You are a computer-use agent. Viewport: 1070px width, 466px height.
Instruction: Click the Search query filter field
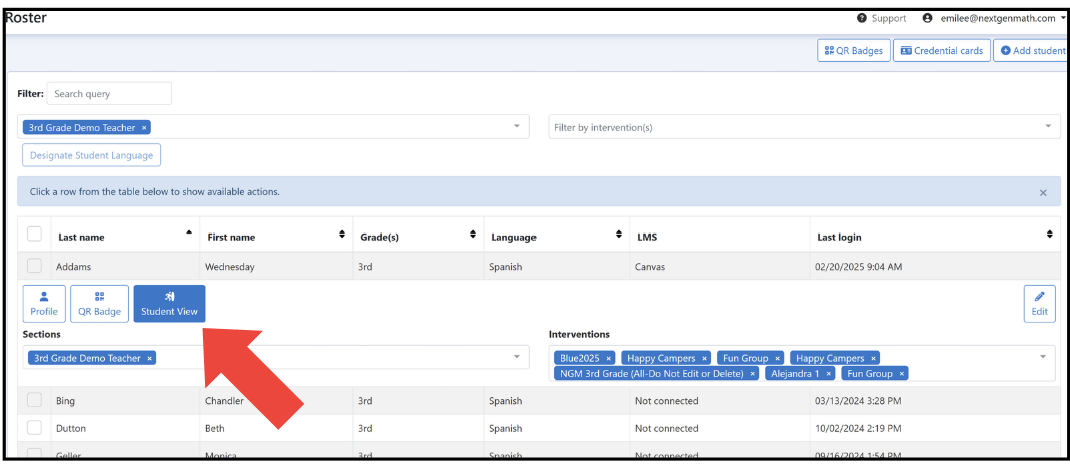109,93
